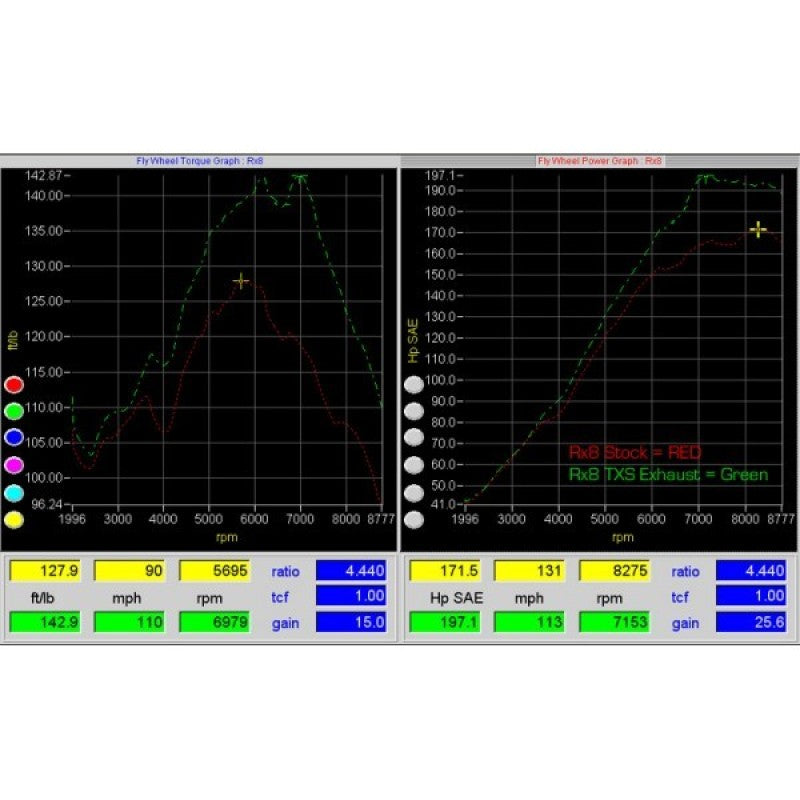
Task: Click the yellow trace circle
Action: click(14, 520)
